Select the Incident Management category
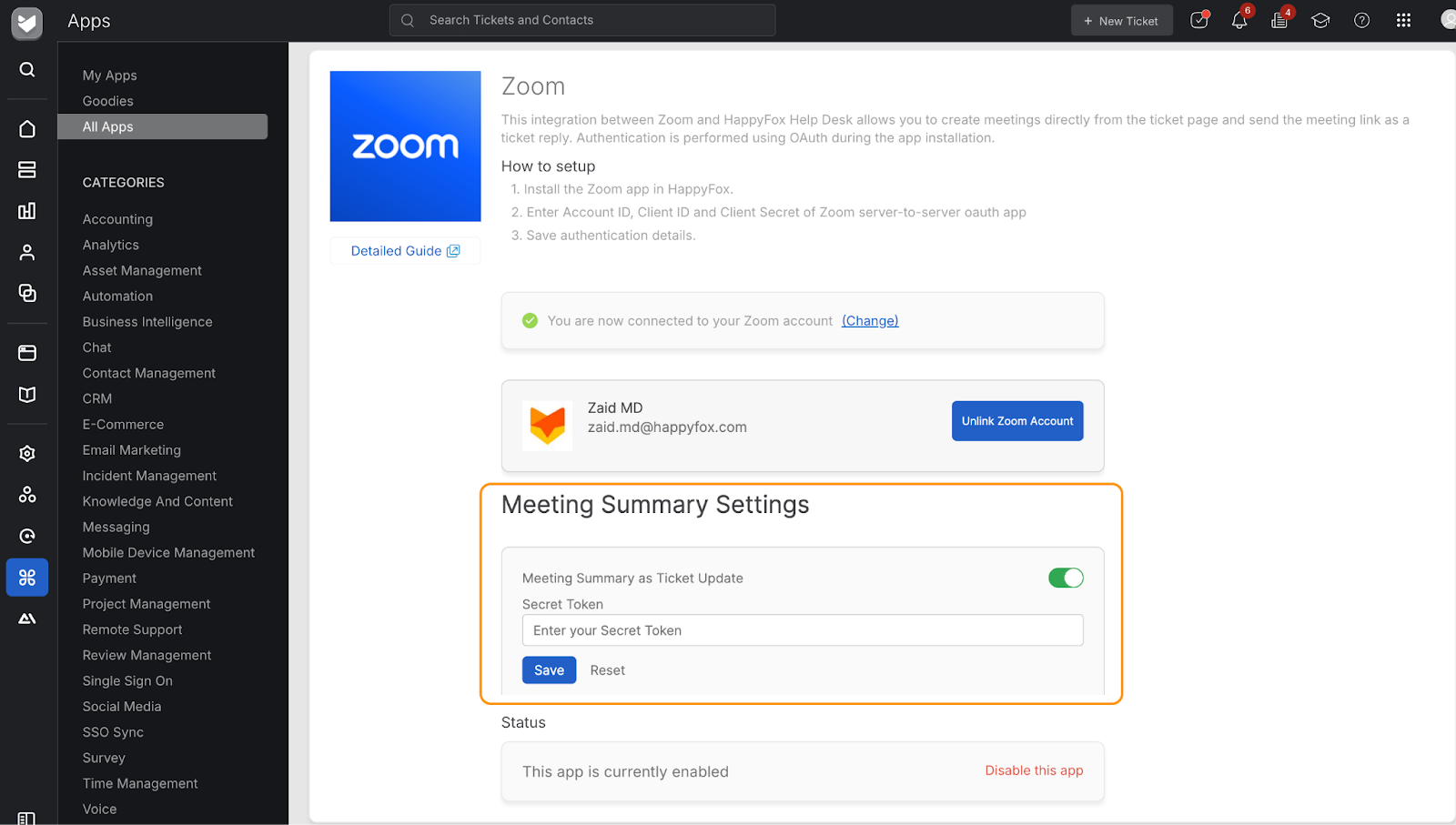The width and height of the screenshot is (1456, 825). click(x=149, y=476)
